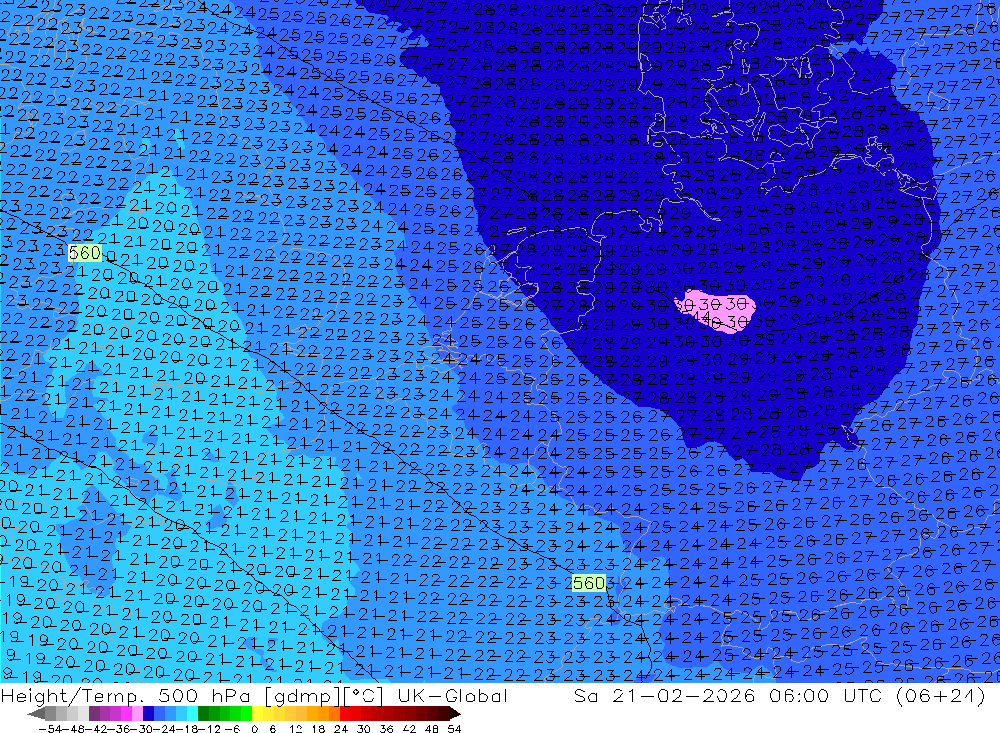This screenshot has height=733, width=1000.
Task: Click the dark right arrow of color scale
Action: (455, 714)
